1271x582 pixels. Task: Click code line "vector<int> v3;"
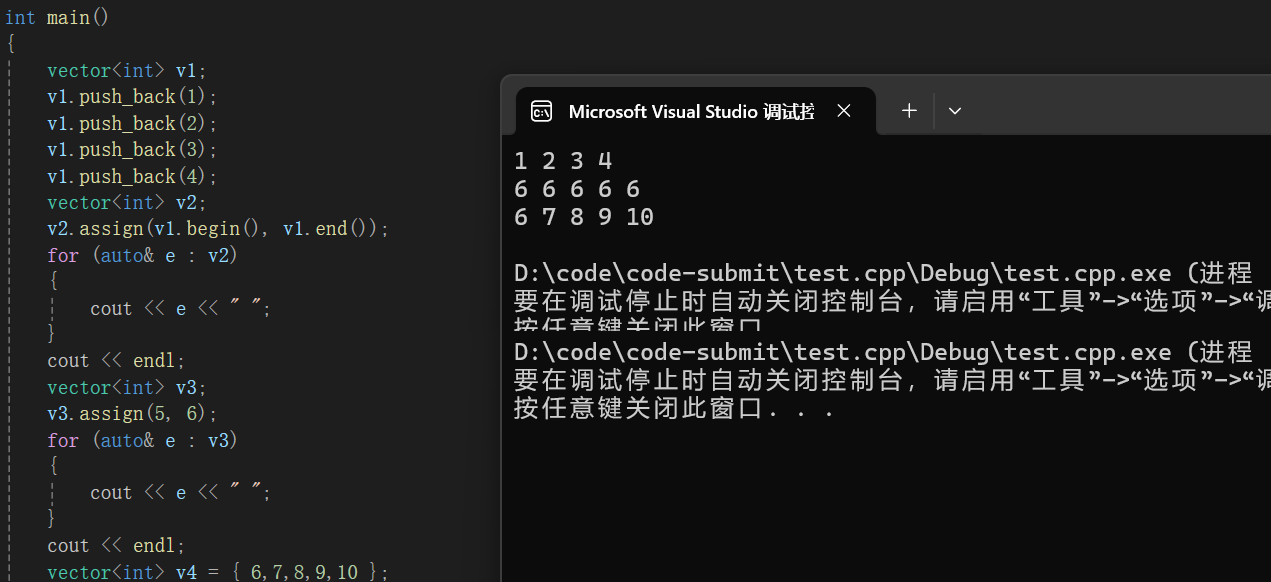[127, 388]
